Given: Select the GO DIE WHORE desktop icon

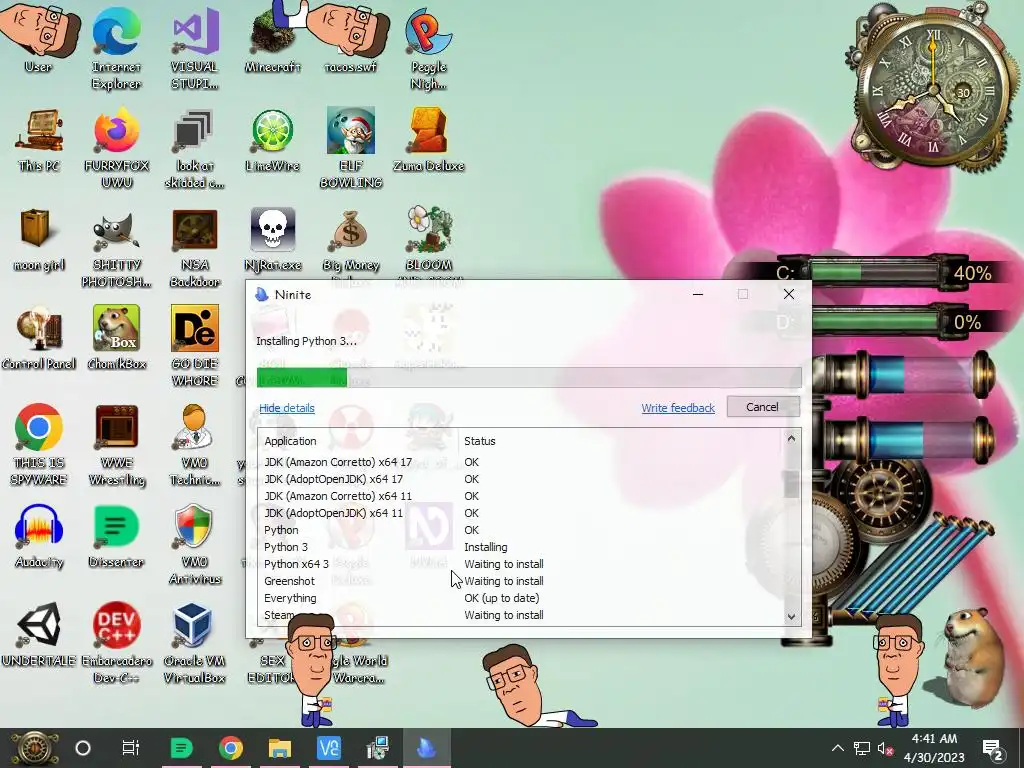Looking at the screenshot, I should pos(195,346).
